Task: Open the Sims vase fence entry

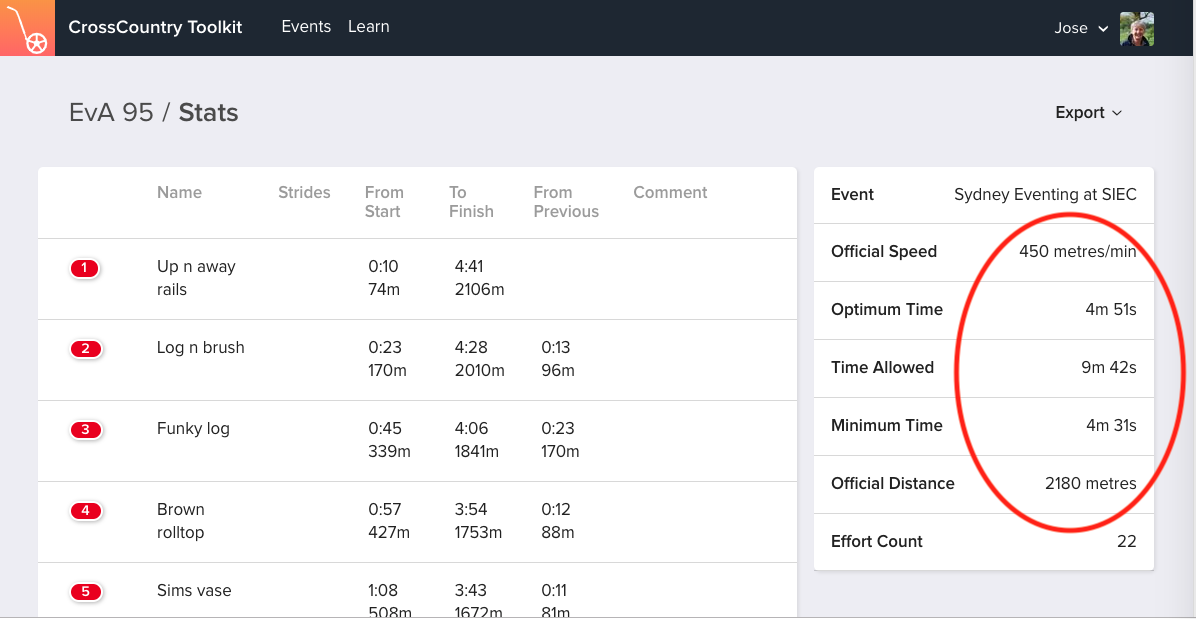Action: [194, 591]
